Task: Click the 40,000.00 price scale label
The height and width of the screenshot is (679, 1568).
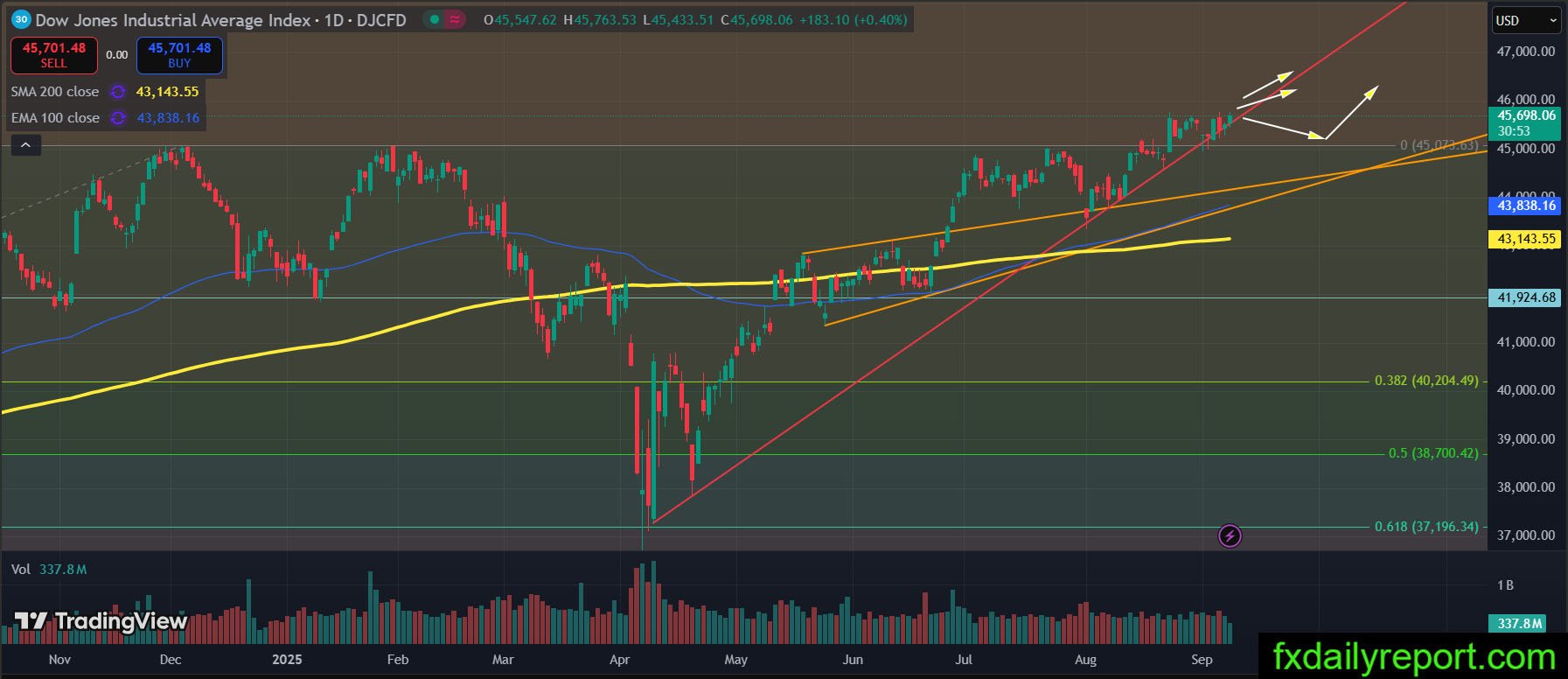Action: pyautogui.click(x=1526, y=390)
